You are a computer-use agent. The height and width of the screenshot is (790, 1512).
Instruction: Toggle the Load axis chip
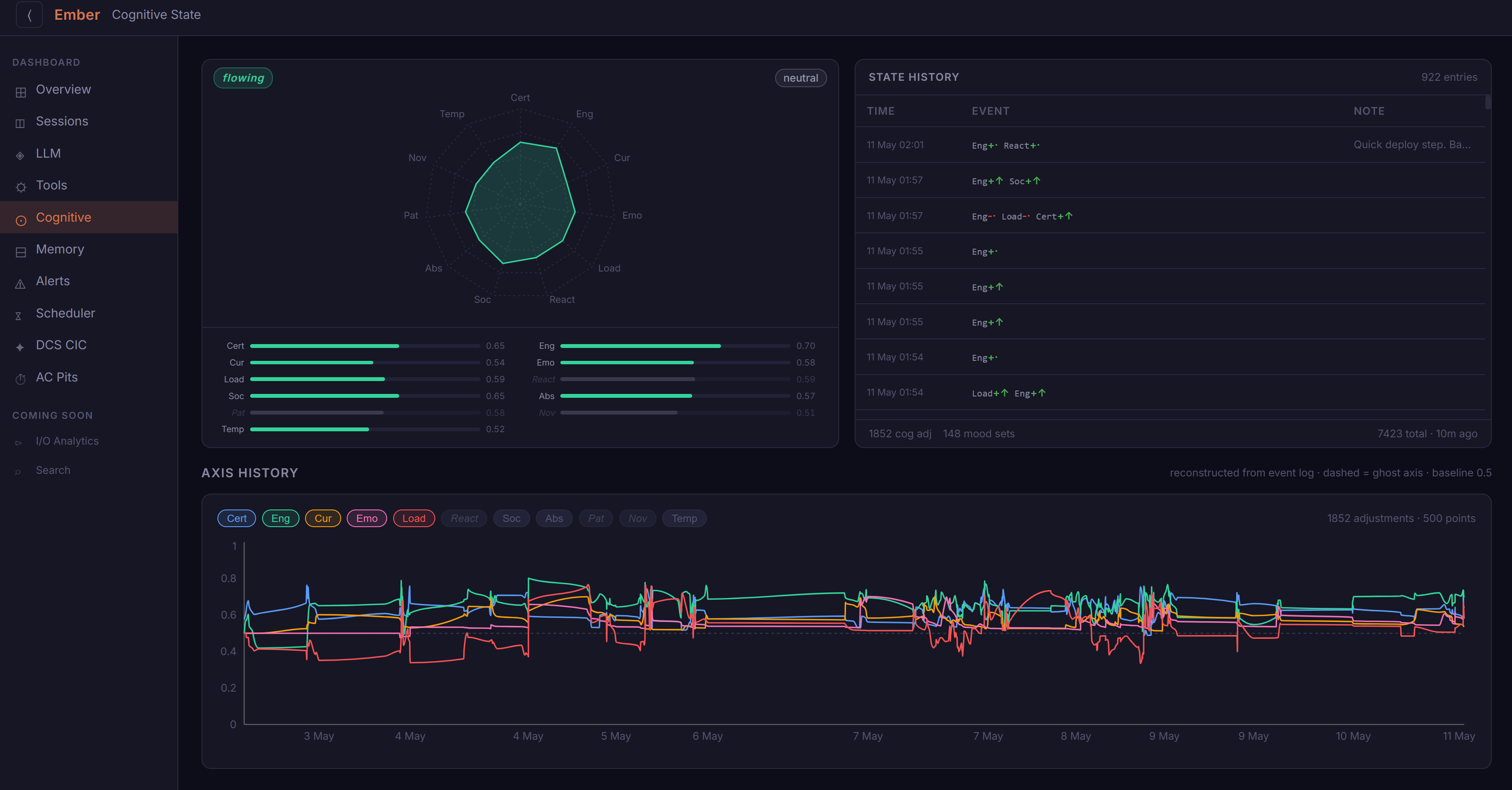click(x=414, y=518)
